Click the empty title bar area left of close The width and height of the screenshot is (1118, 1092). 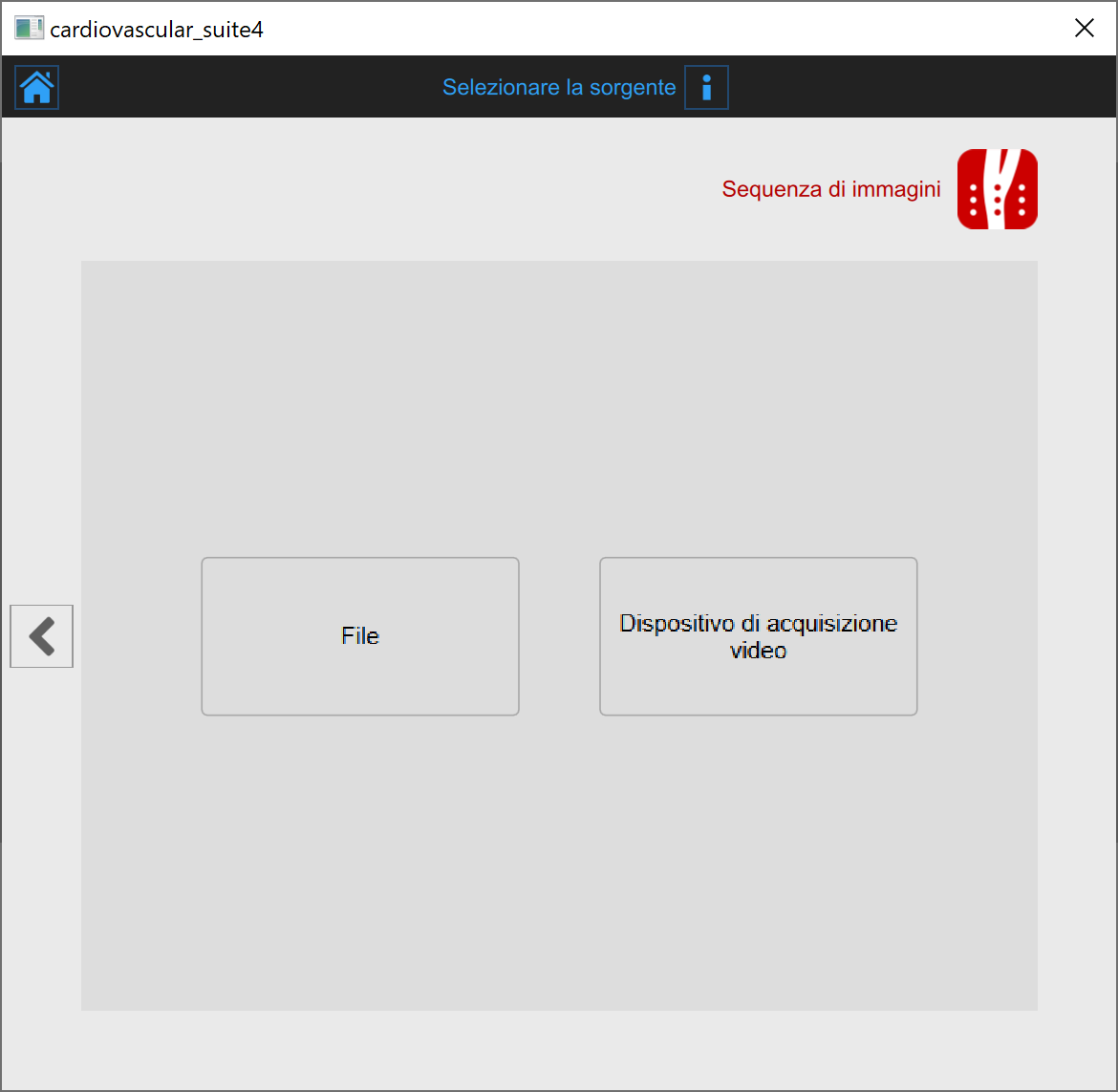[x=669, y=29]
